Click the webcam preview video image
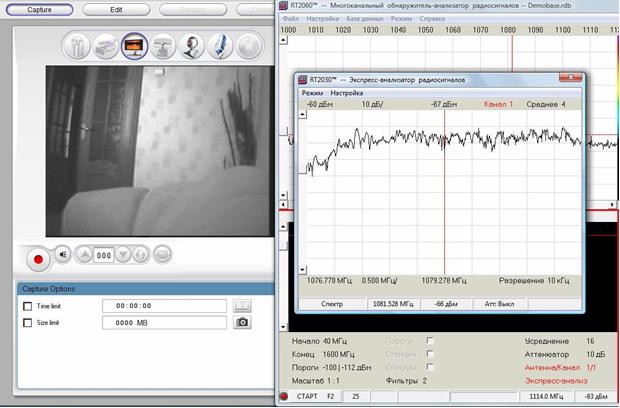This screenshot has height=408, width=620. click(x=160, y=151)
